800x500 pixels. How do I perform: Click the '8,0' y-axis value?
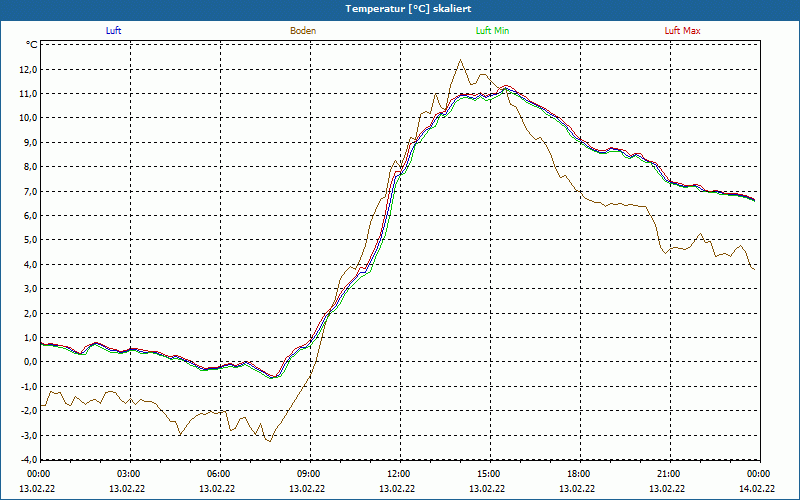[x=31, y=167]
